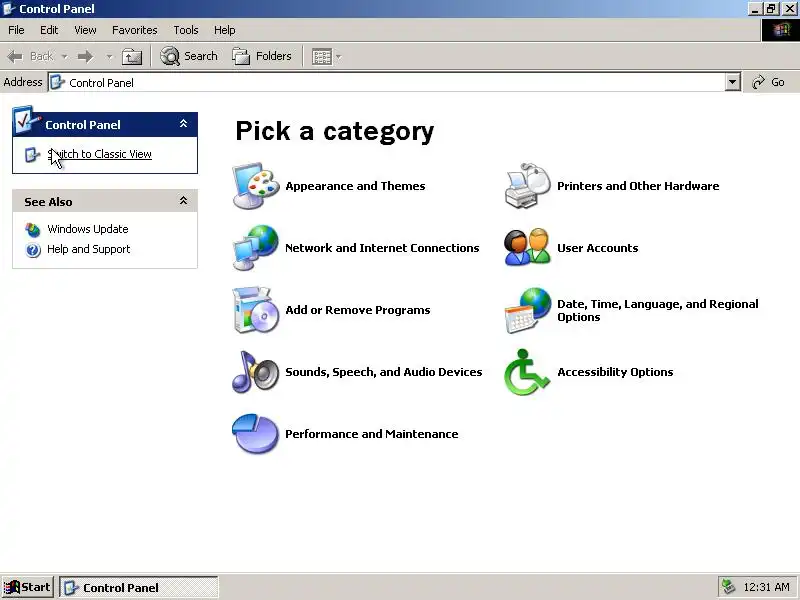Open the Tools menu
The height and width of the screenshot is (600, 800).
[x=186, y=30]
